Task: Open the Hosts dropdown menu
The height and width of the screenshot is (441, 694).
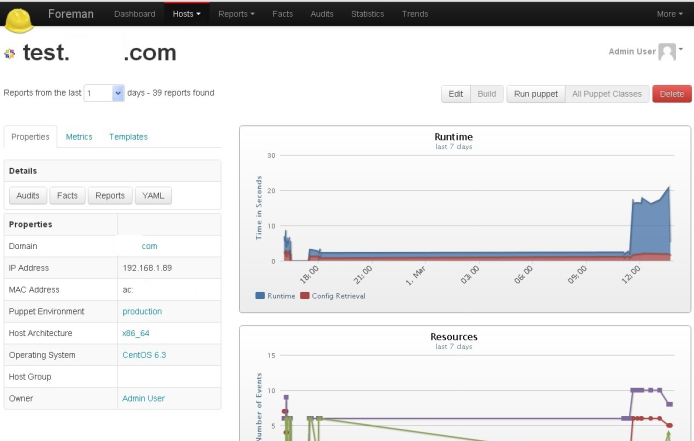Action: [186, 14]
